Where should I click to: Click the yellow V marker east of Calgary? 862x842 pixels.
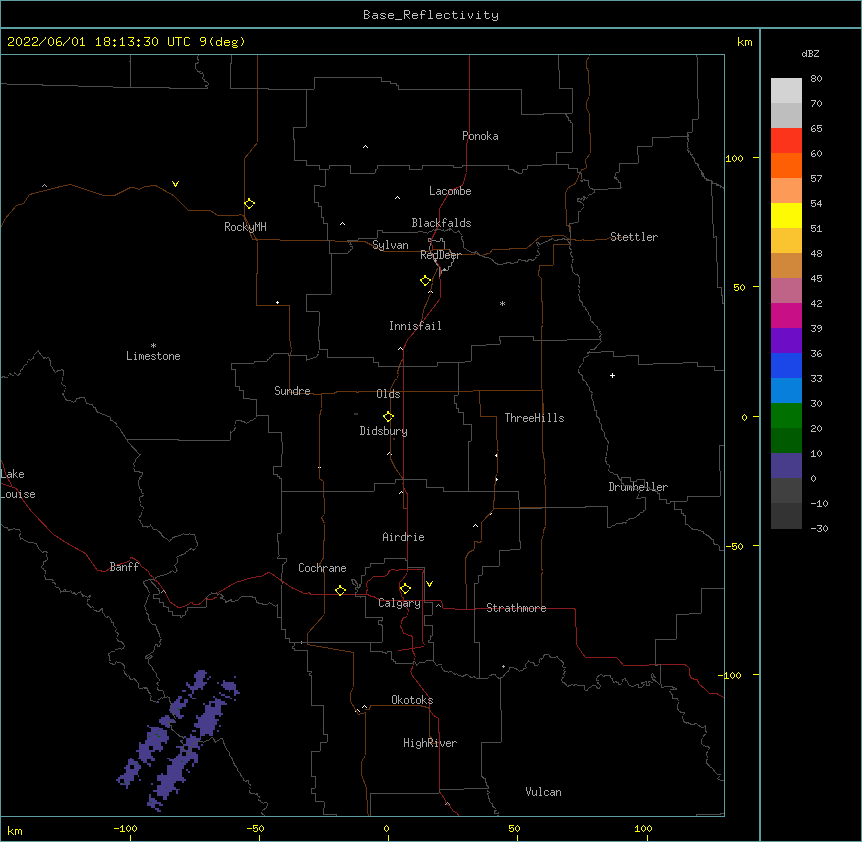click(429, 584)
